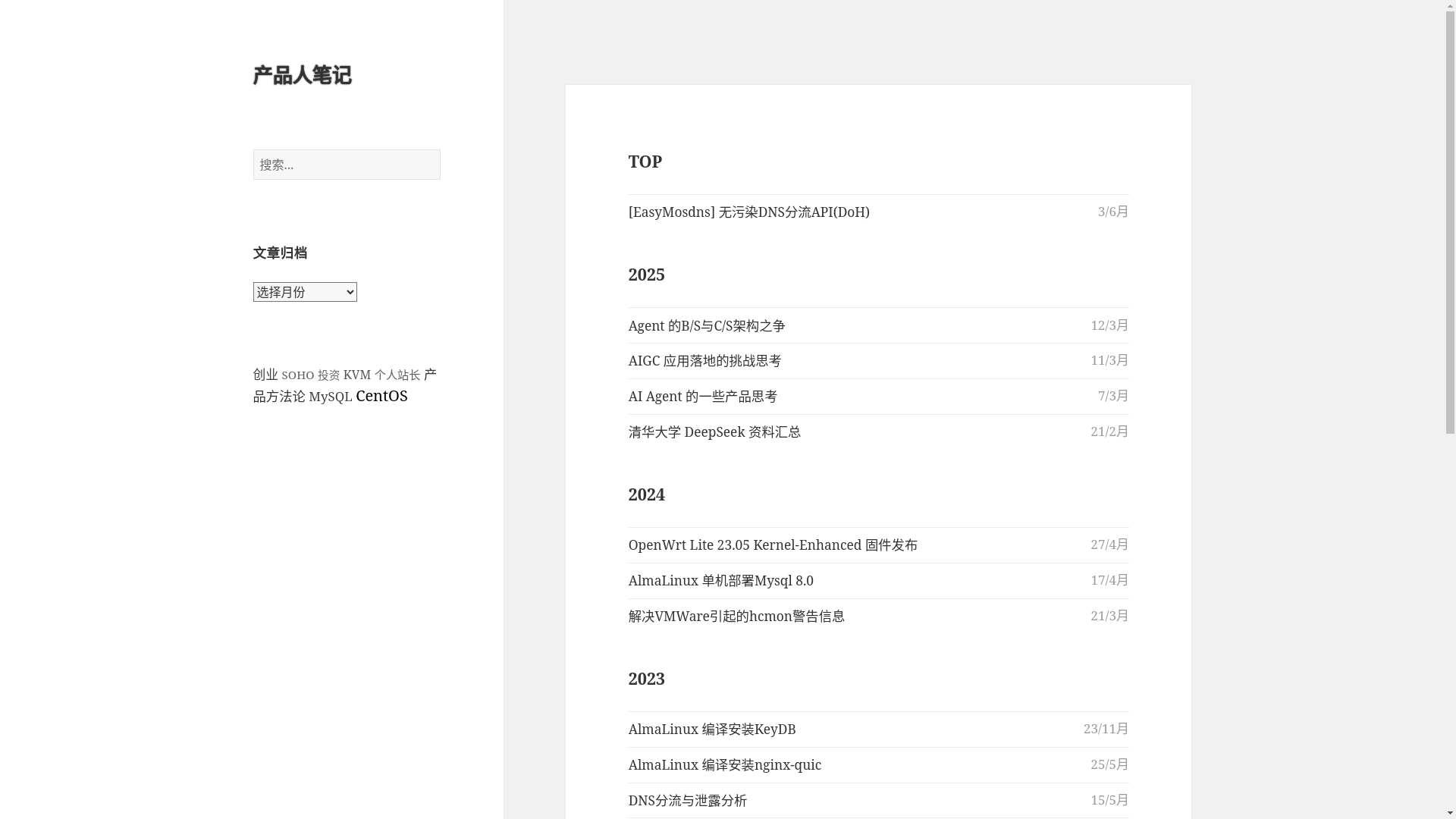Open the 清华大学 DeepSeek 资料汇总 post
The width and height of the screenshot is (1456, 819).
[714, 432]
